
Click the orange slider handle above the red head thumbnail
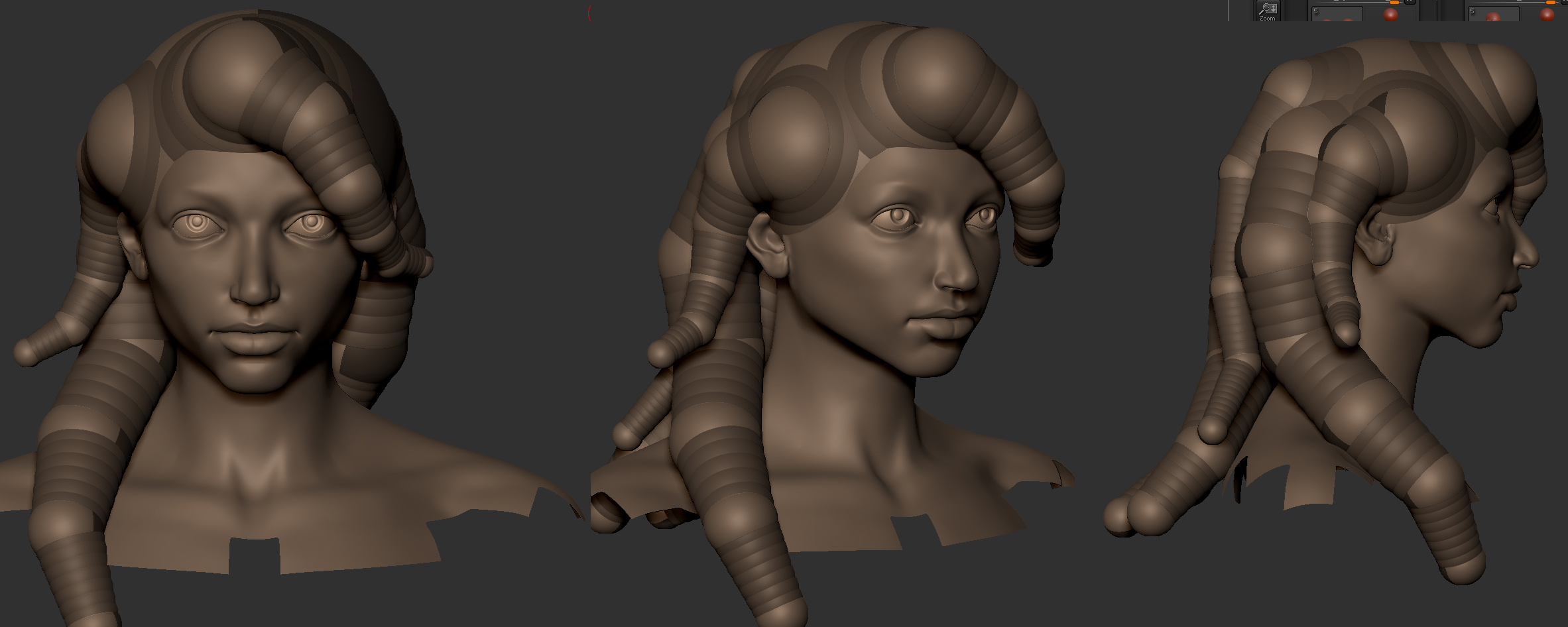(1551, 3)
